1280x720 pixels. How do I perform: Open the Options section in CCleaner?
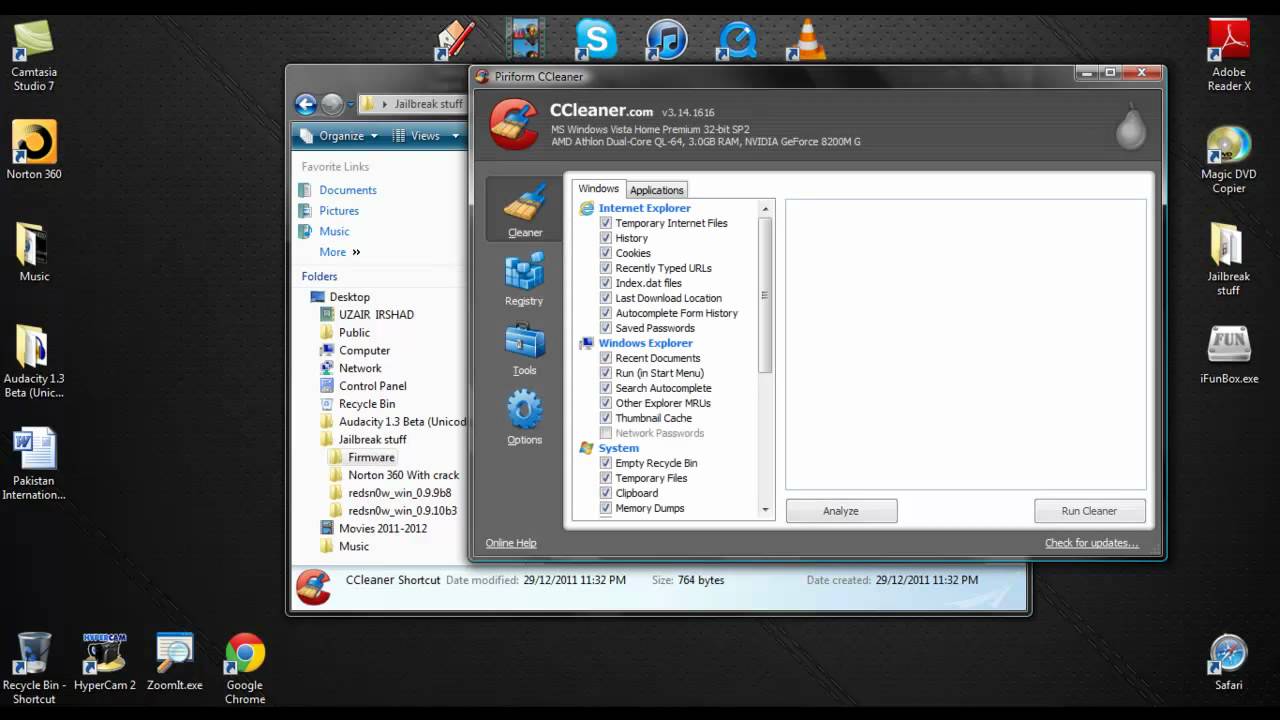tap(524, 418)
